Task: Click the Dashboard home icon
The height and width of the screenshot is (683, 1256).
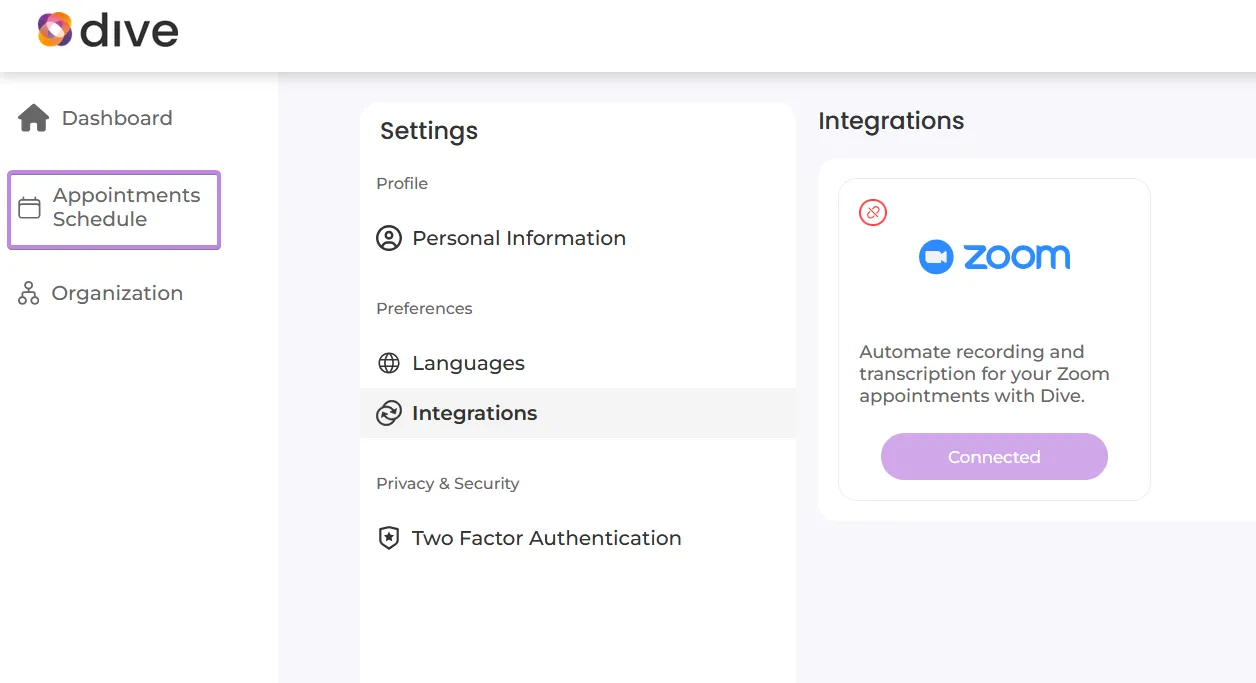Action: (34, 118)
